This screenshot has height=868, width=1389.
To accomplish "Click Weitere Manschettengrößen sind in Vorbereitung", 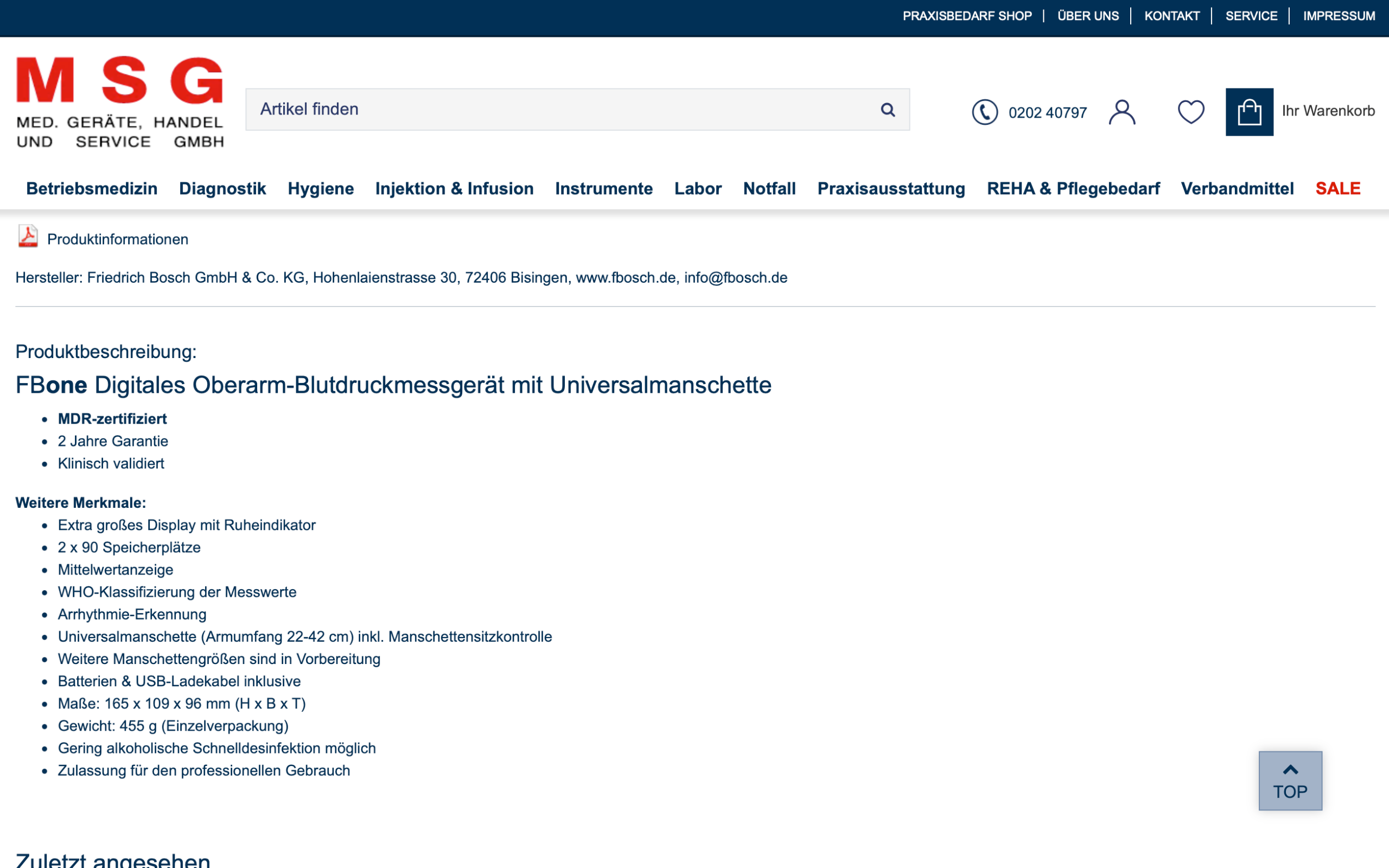I will pos(219,660).
